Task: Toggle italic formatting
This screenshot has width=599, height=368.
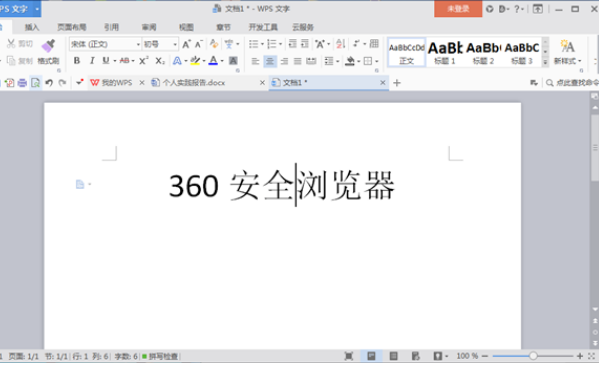Action: coord(92,60)
